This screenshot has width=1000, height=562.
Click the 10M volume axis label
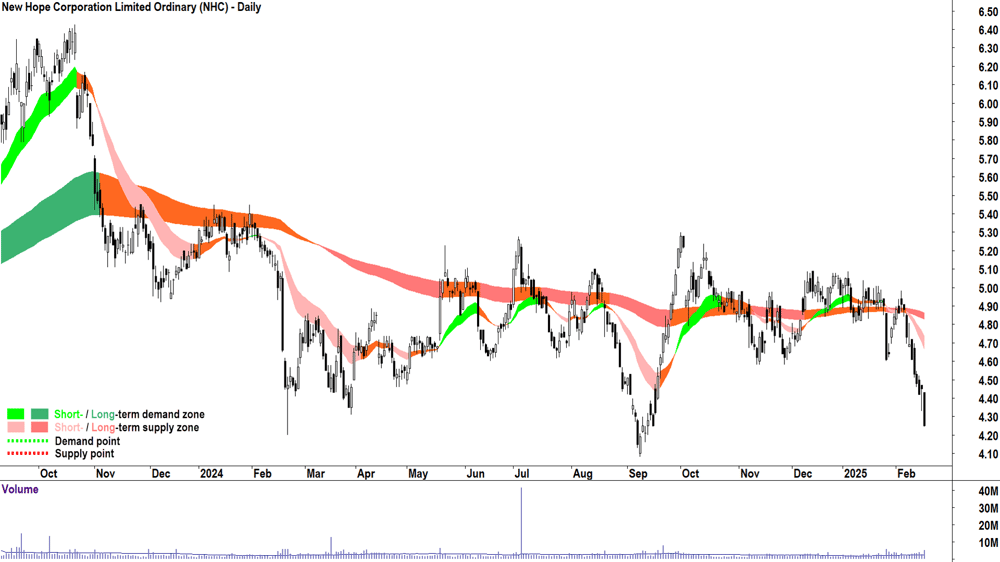989,543
